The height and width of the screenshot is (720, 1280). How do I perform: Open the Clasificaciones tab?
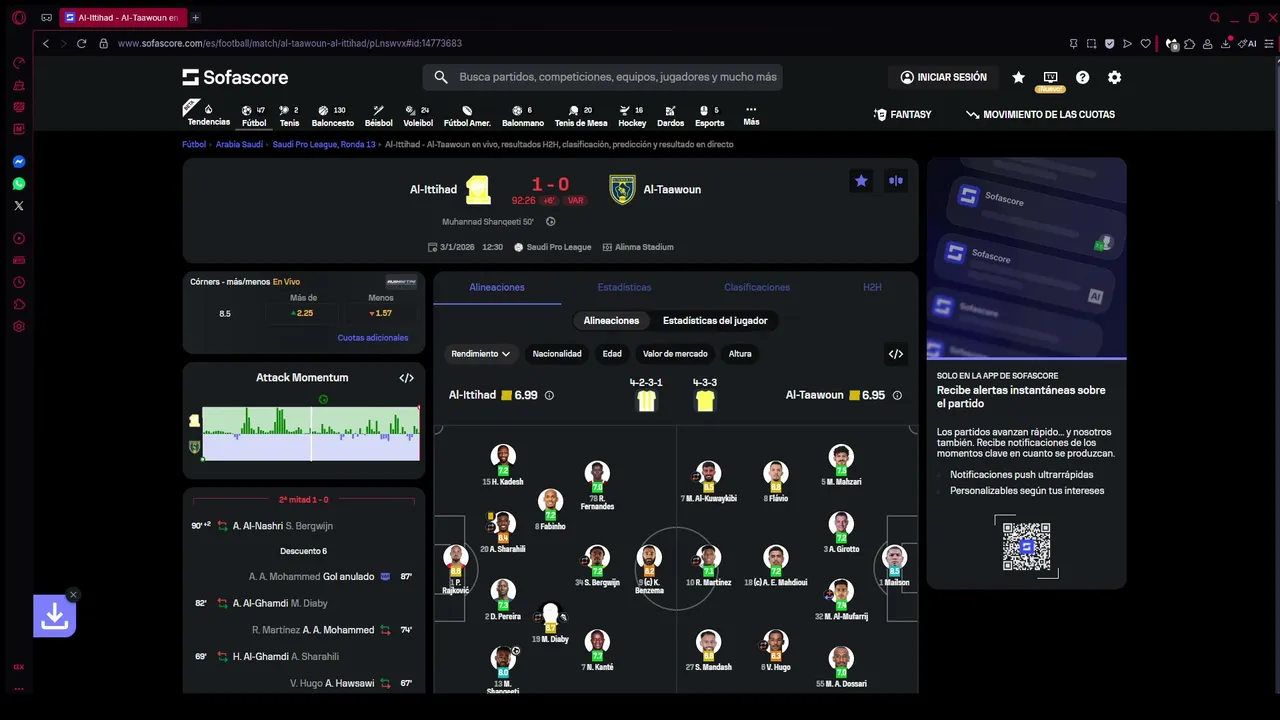pos(757,287)
